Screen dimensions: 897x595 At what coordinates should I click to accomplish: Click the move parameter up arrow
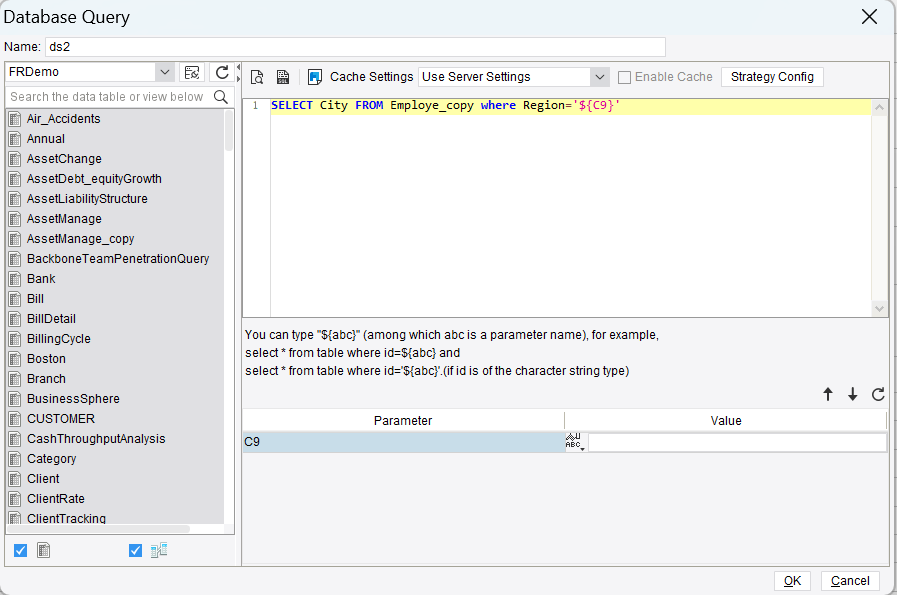[x=828, y=394]
